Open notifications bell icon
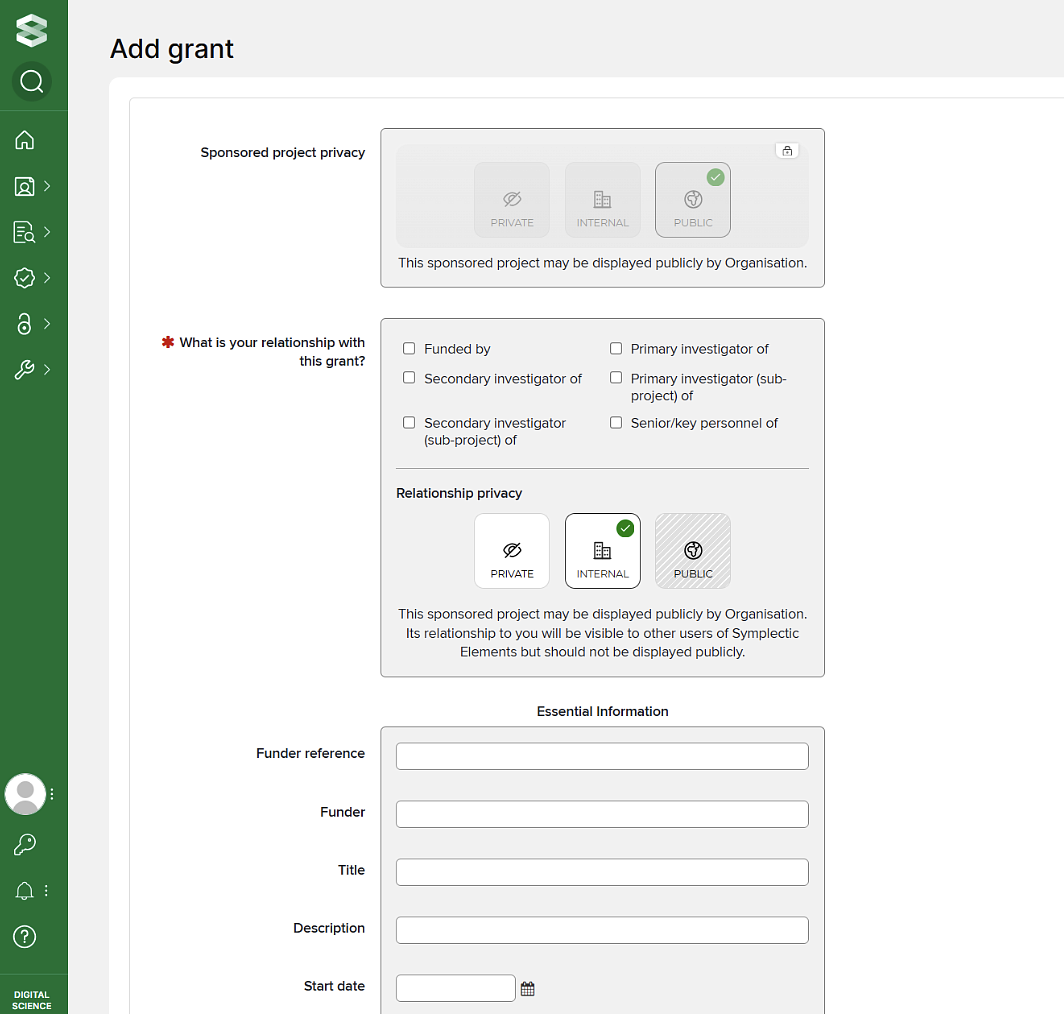The height and width of the screenshot is (1014, 1064). pyautogui.click(x=25, y=891)
